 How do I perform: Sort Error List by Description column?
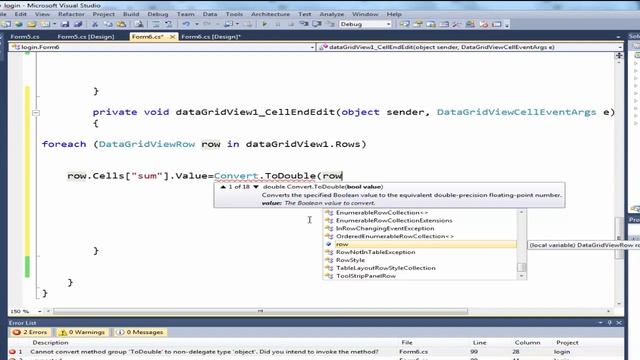[50, 343]
